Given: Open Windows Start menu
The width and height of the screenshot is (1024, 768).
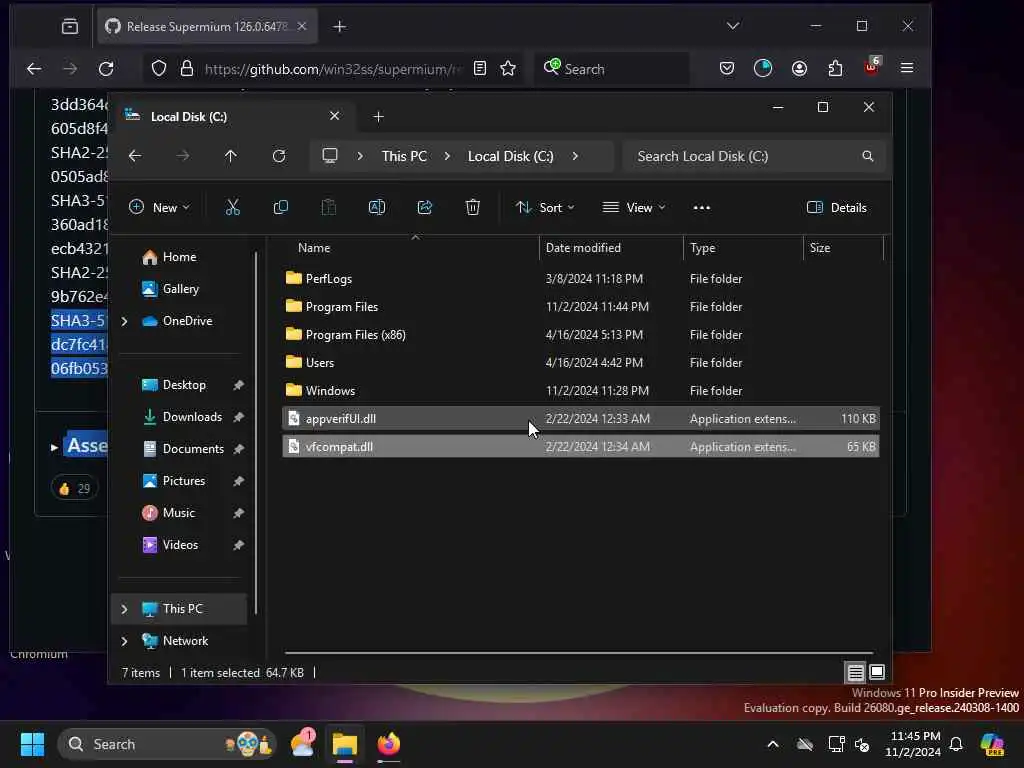Looking at the screenshot, I should pos(32,744).
